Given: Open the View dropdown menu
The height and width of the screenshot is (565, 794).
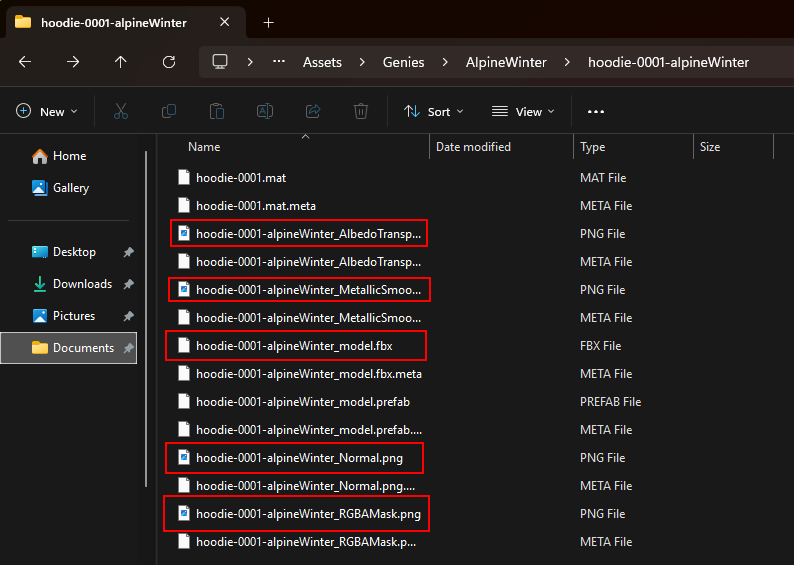Looking at the screenshot, I should coord(523,111).
